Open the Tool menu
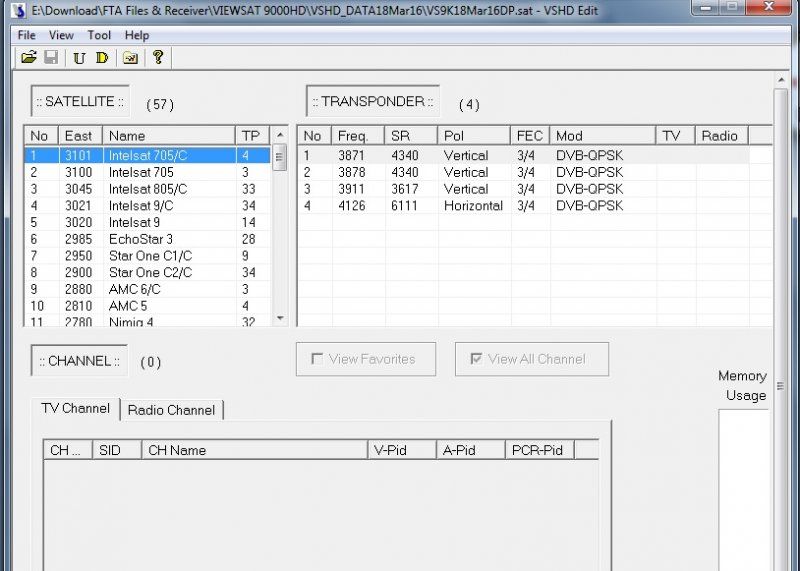This screenshot has height=571, width=800. tap(99, 35)
